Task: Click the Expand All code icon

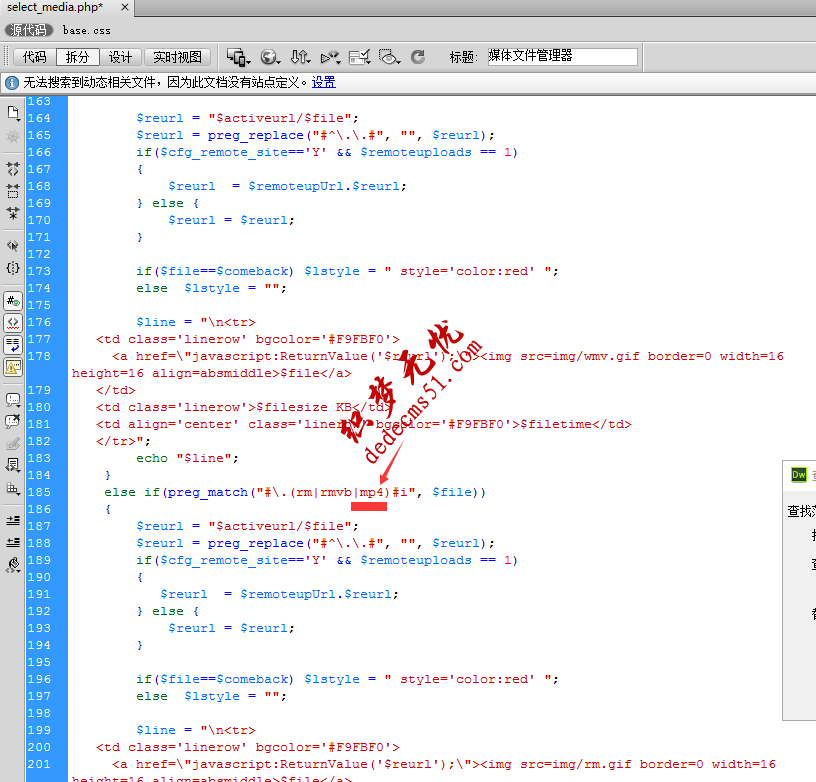Action: [13, 212]
